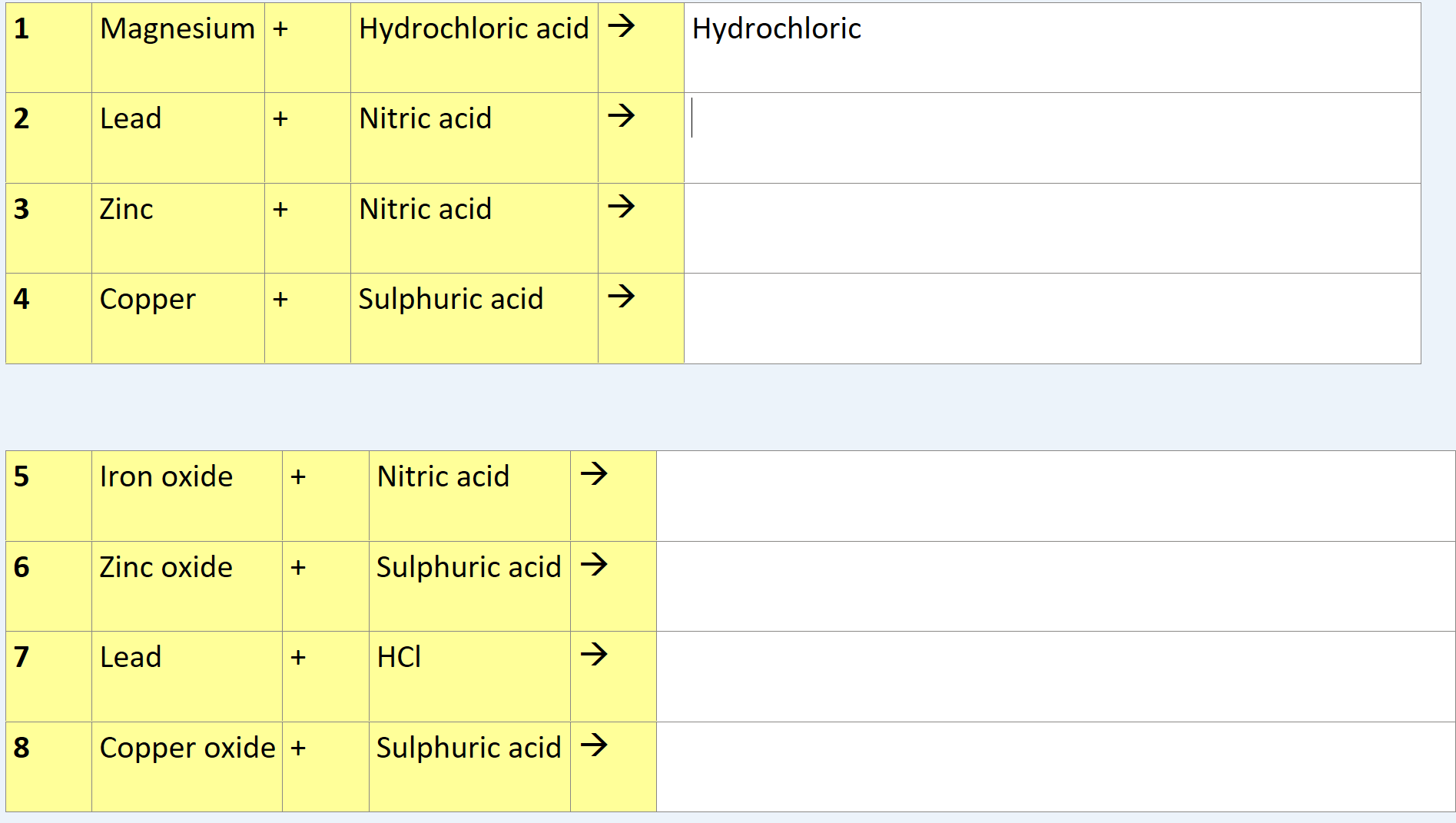This screenshot has width=1456, height=823.
Task: Click the 'Zinc' cell in row 3
Action: click(178, 228)
